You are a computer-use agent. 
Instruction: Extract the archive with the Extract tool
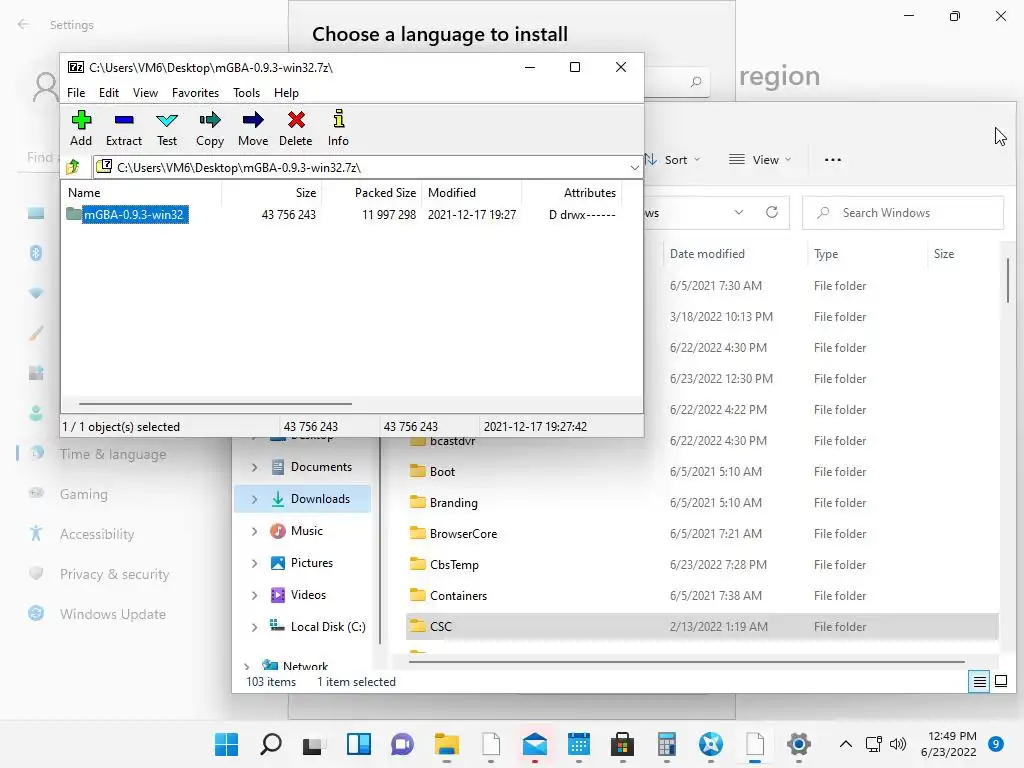[x=123, y=128]
